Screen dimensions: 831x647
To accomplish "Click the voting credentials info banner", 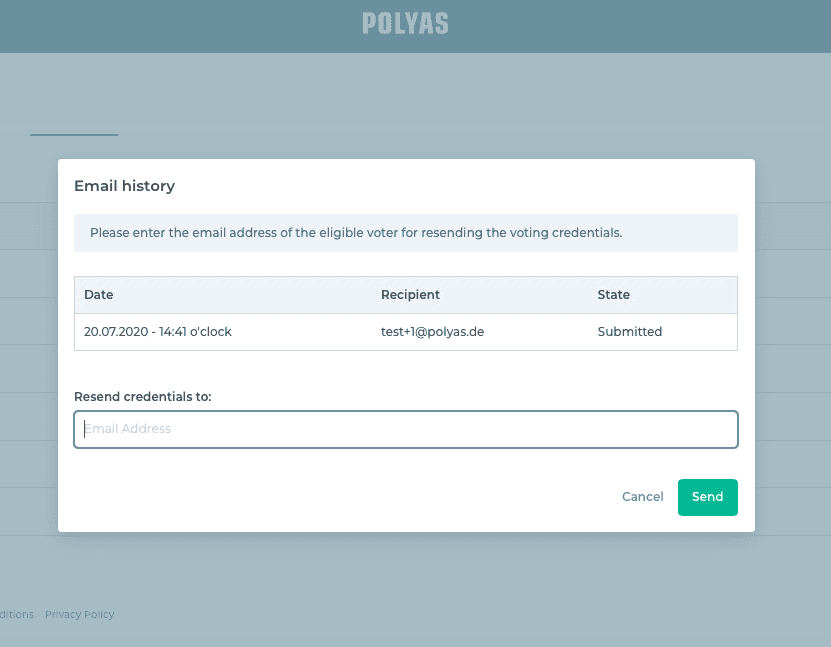I will coord(405,233).
